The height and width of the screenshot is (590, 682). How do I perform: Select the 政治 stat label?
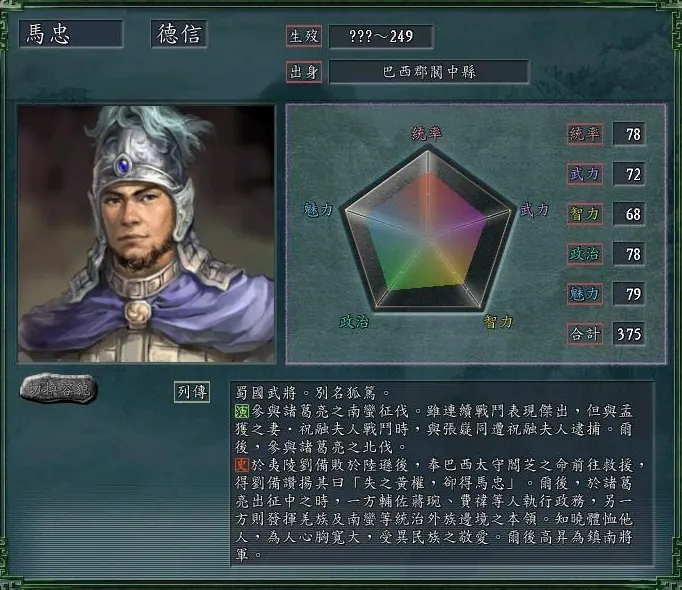pyautogui.click(x=585, y=254)
